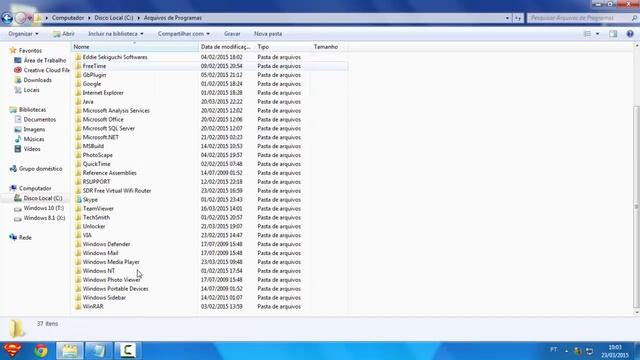Click the Gravar button
Viewport: 640px width, 360px height.
(x=232, y=34)
